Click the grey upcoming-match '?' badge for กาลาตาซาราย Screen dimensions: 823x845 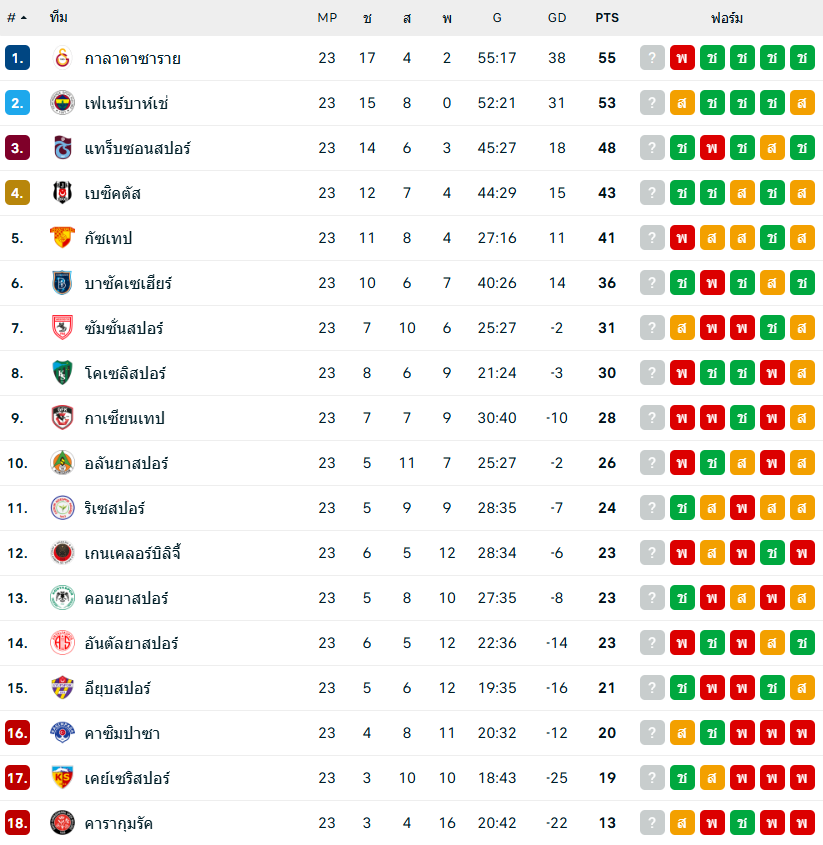(652, 58)
